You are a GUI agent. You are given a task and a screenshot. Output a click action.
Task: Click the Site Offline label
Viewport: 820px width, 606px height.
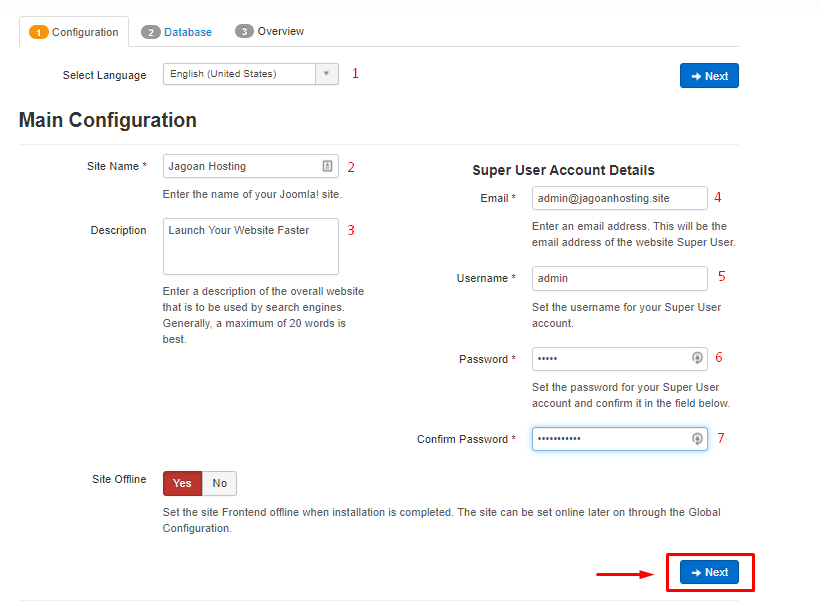(118, 480)
